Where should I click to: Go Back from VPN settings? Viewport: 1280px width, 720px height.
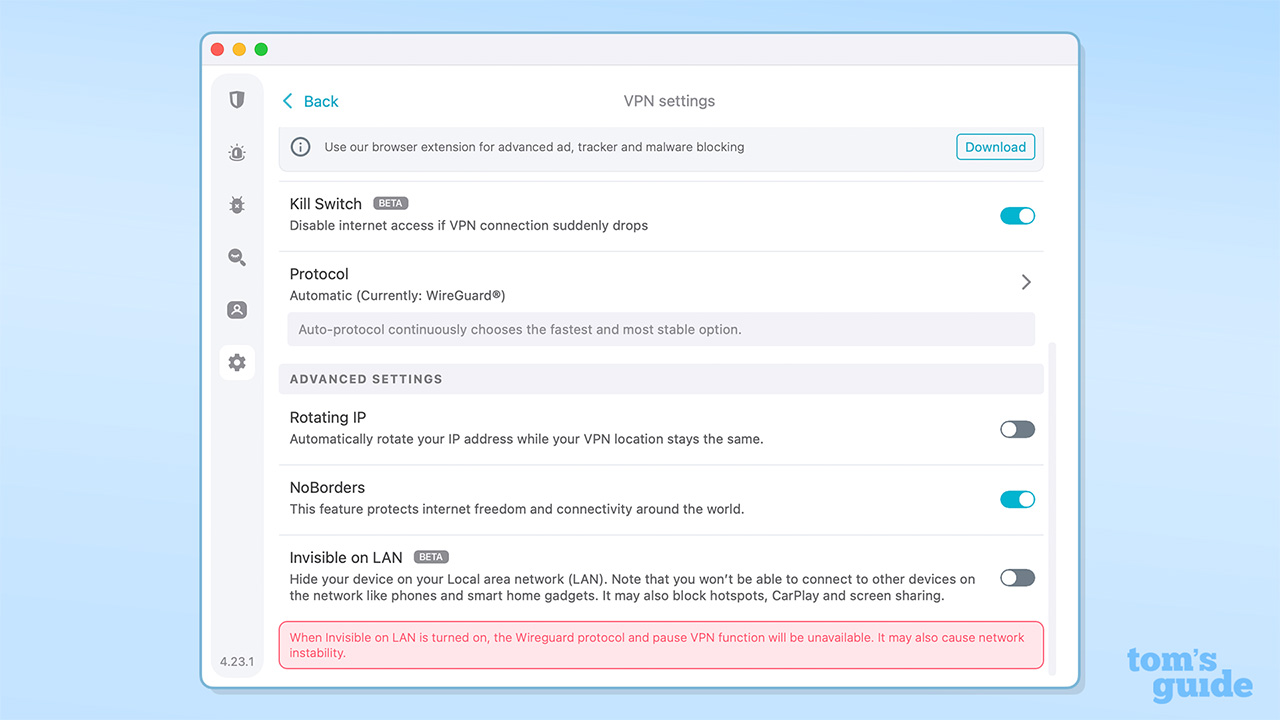coord(310,101)
